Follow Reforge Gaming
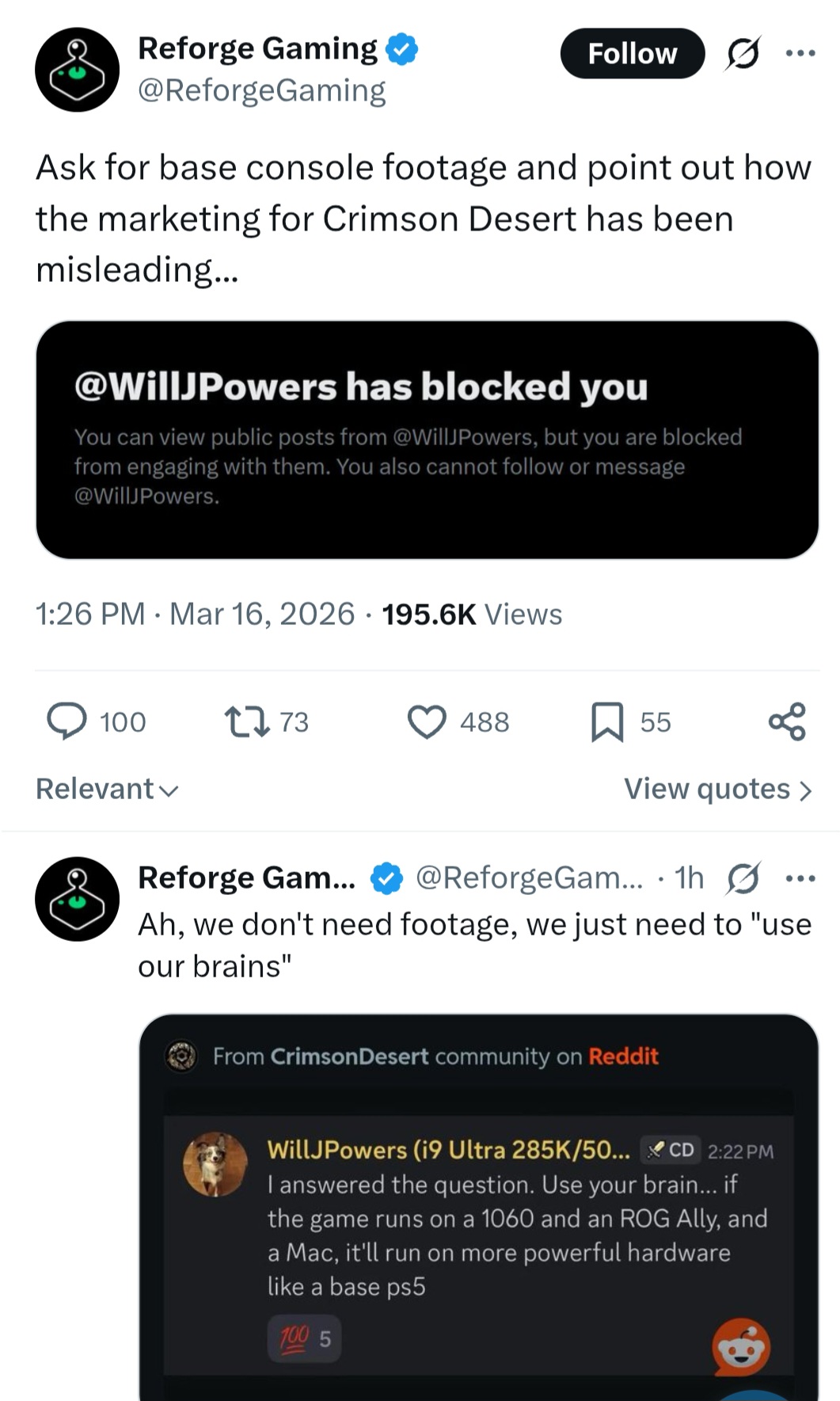 tap(632, 54)
